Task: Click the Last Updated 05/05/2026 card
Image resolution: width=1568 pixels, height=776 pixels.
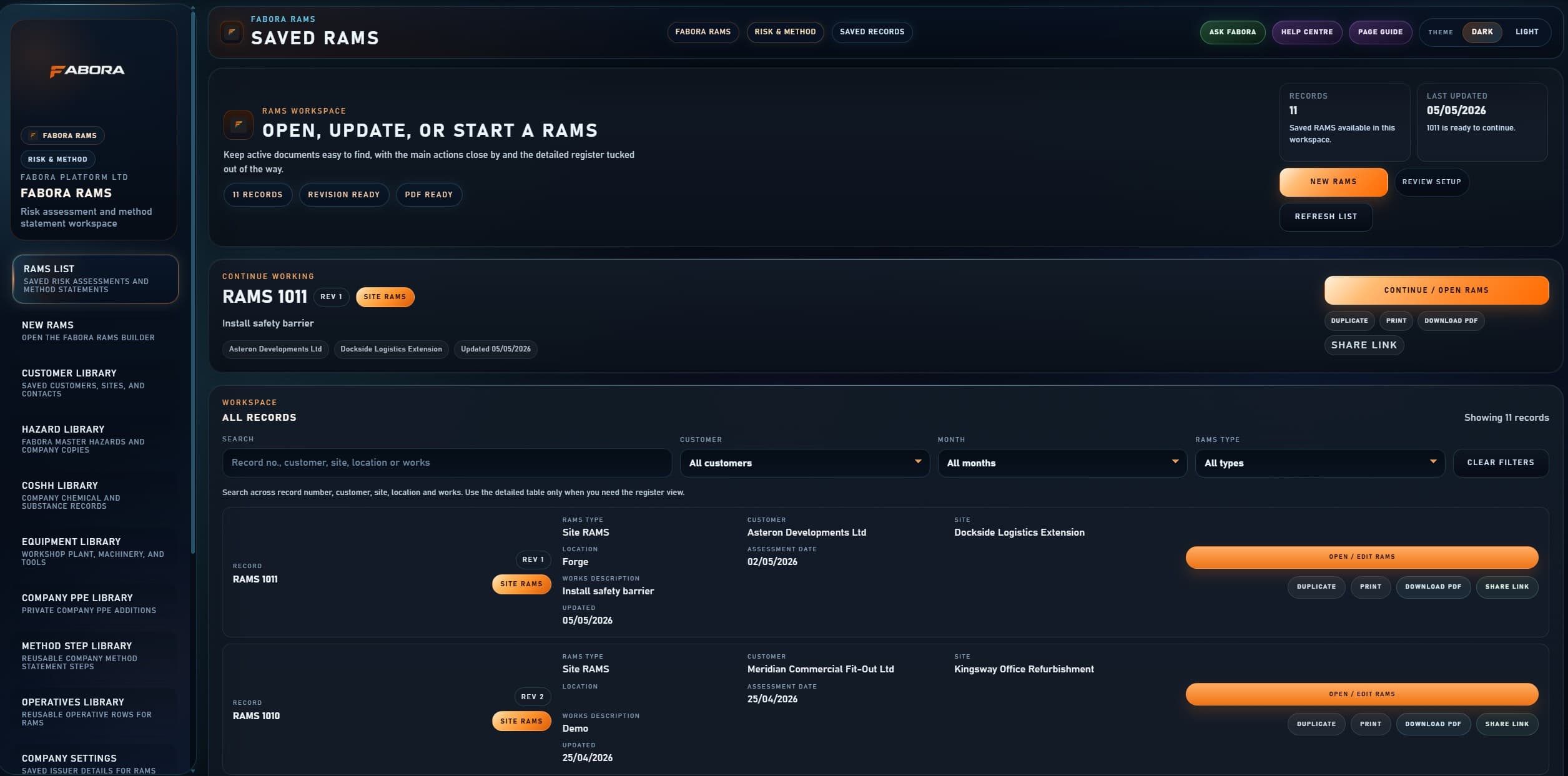Action: 1482,122
